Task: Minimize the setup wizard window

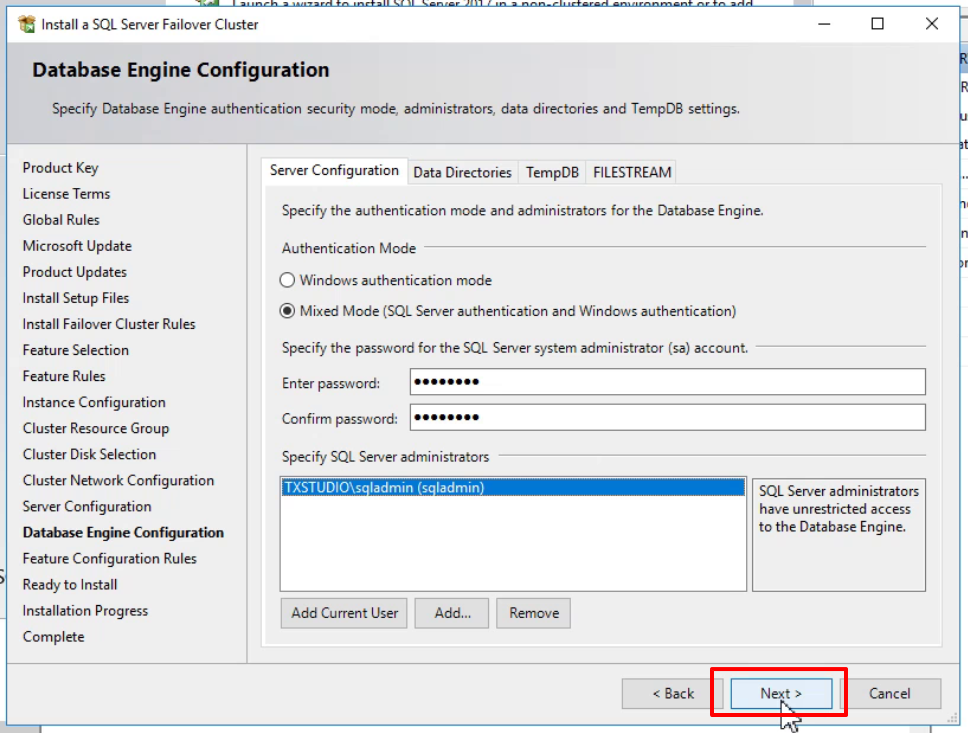Action: click(x=824, y=24)
